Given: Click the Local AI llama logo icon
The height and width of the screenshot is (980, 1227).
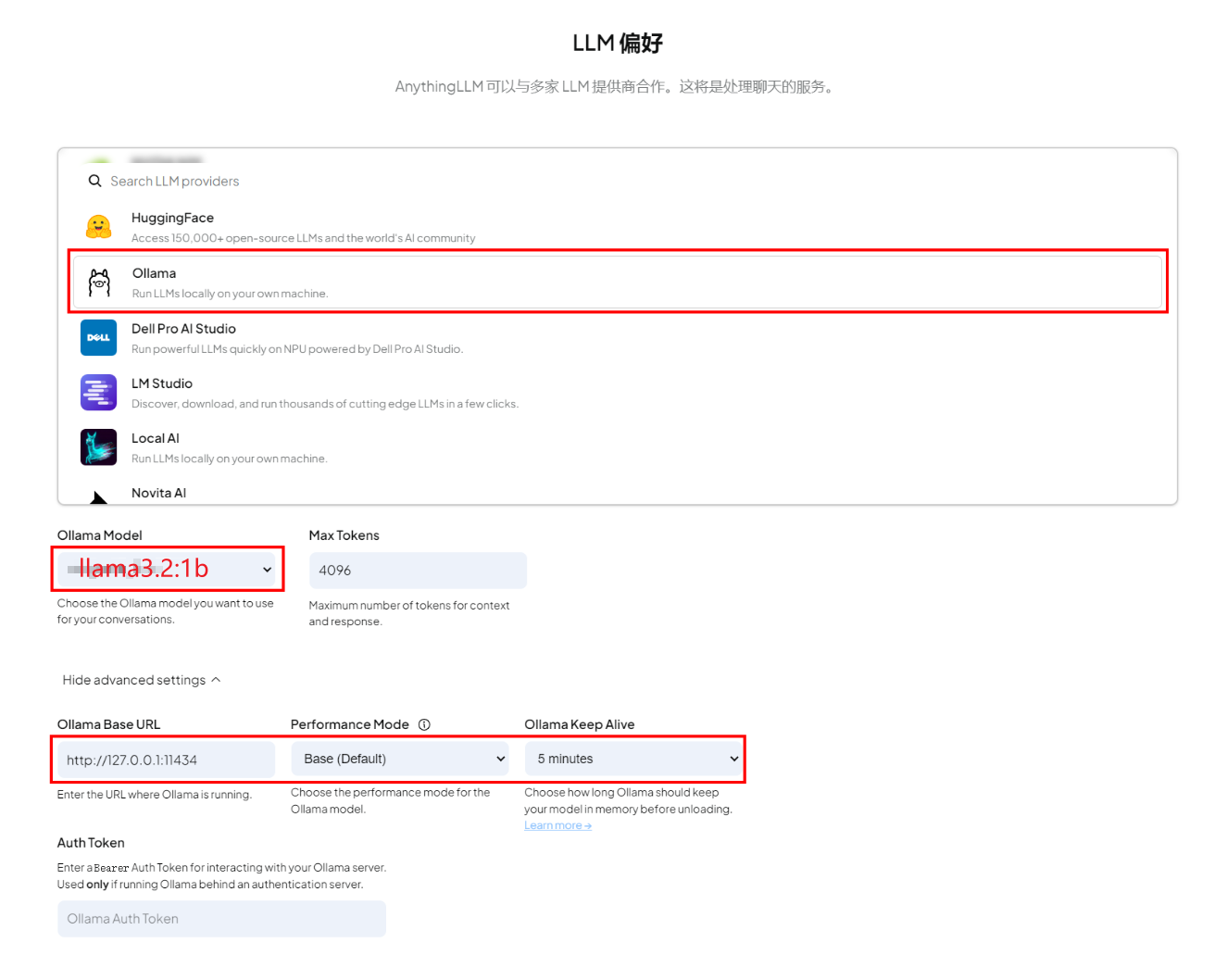Looking at the screenshot, I should pyautogui.click(x=98, y=447).
